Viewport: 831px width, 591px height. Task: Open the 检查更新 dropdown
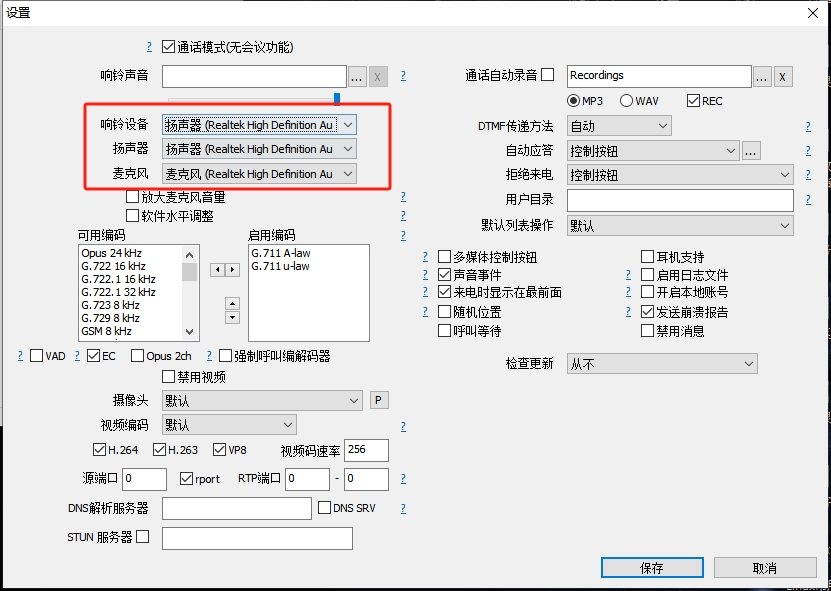tap(662, 364)
